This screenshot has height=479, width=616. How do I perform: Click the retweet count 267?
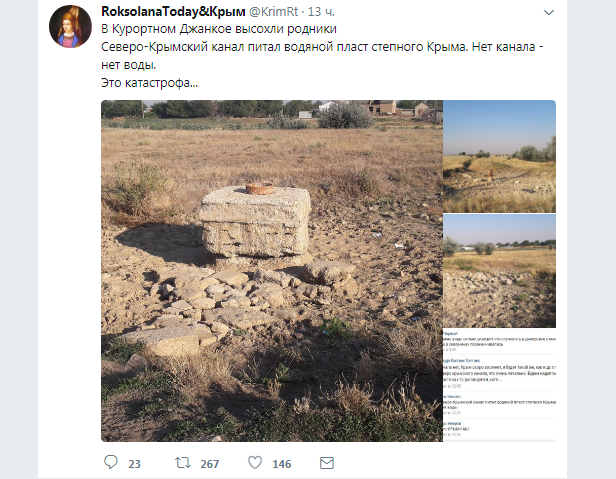coord(209,464)
